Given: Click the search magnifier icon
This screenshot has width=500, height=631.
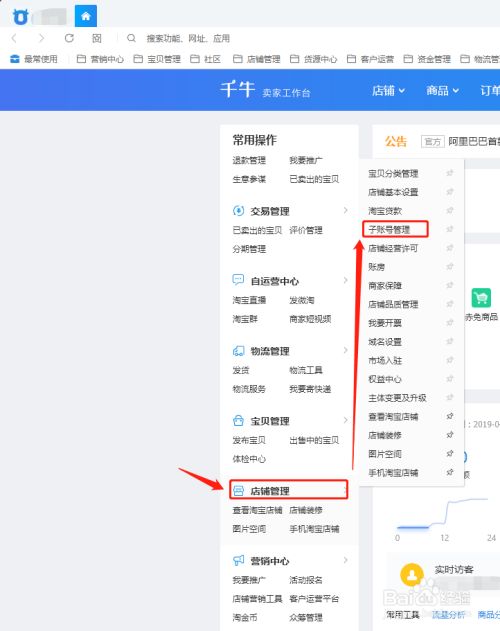Looking at the screenshot, I should click(x=131, y=38).
